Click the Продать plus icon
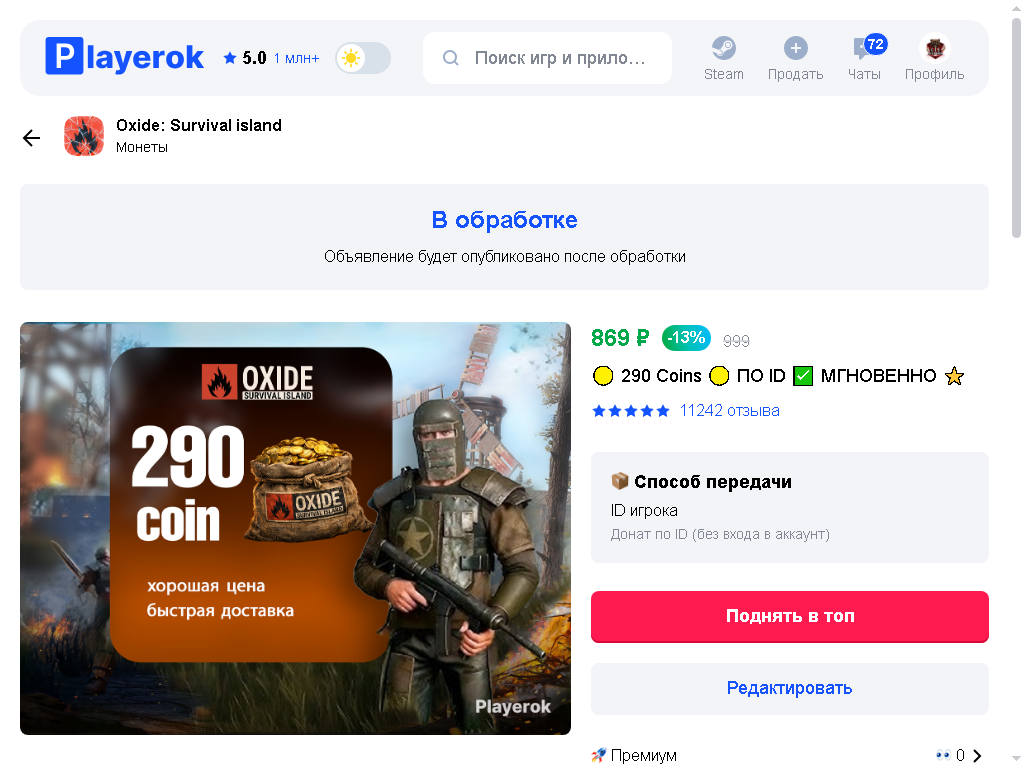The height and width of the screenshot is (768, 1024). click(x=795, y=48)
